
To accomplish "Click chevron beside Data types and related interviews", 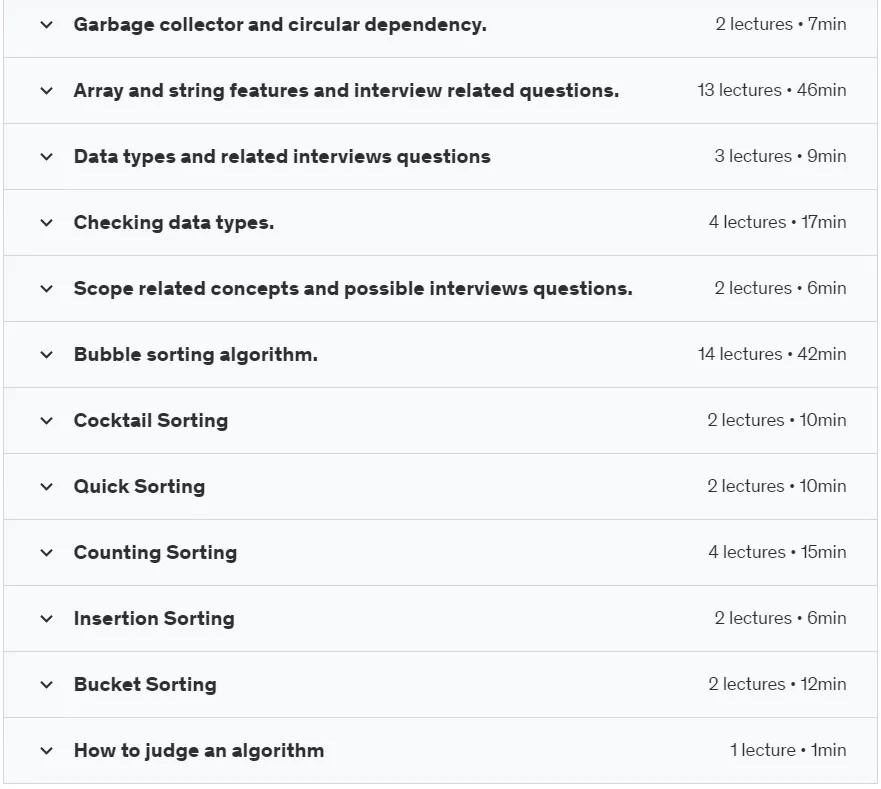I will 47,157.
